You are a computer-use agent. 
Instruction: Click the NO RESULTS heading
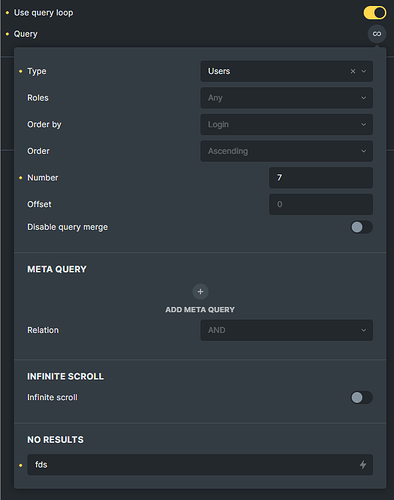point(55,440)
